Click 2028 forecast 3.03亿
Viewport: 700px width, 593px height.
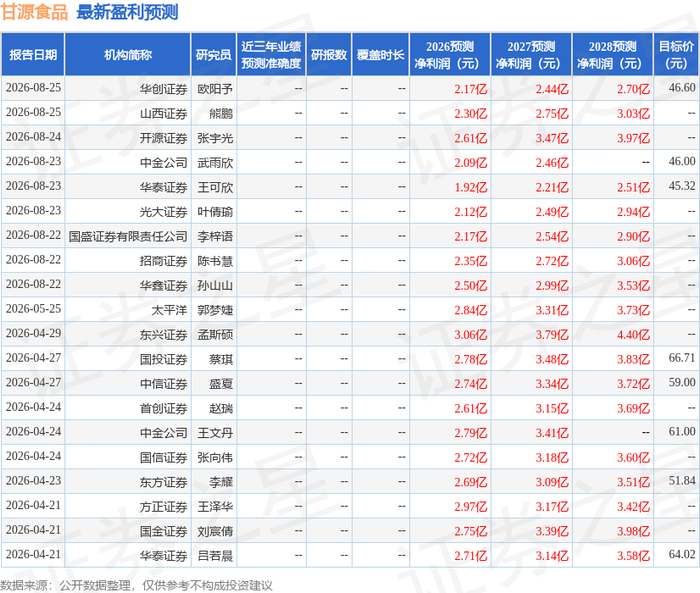pos(633,114)
